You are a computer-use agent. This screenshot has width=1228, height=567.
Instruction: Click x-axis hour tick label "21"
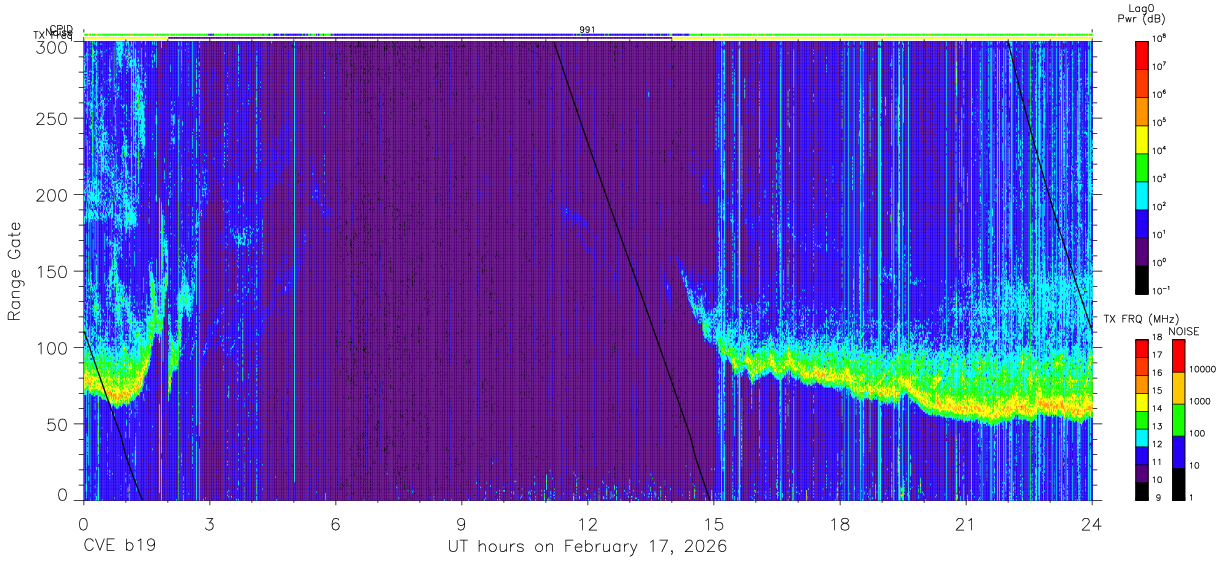point(965,524)
